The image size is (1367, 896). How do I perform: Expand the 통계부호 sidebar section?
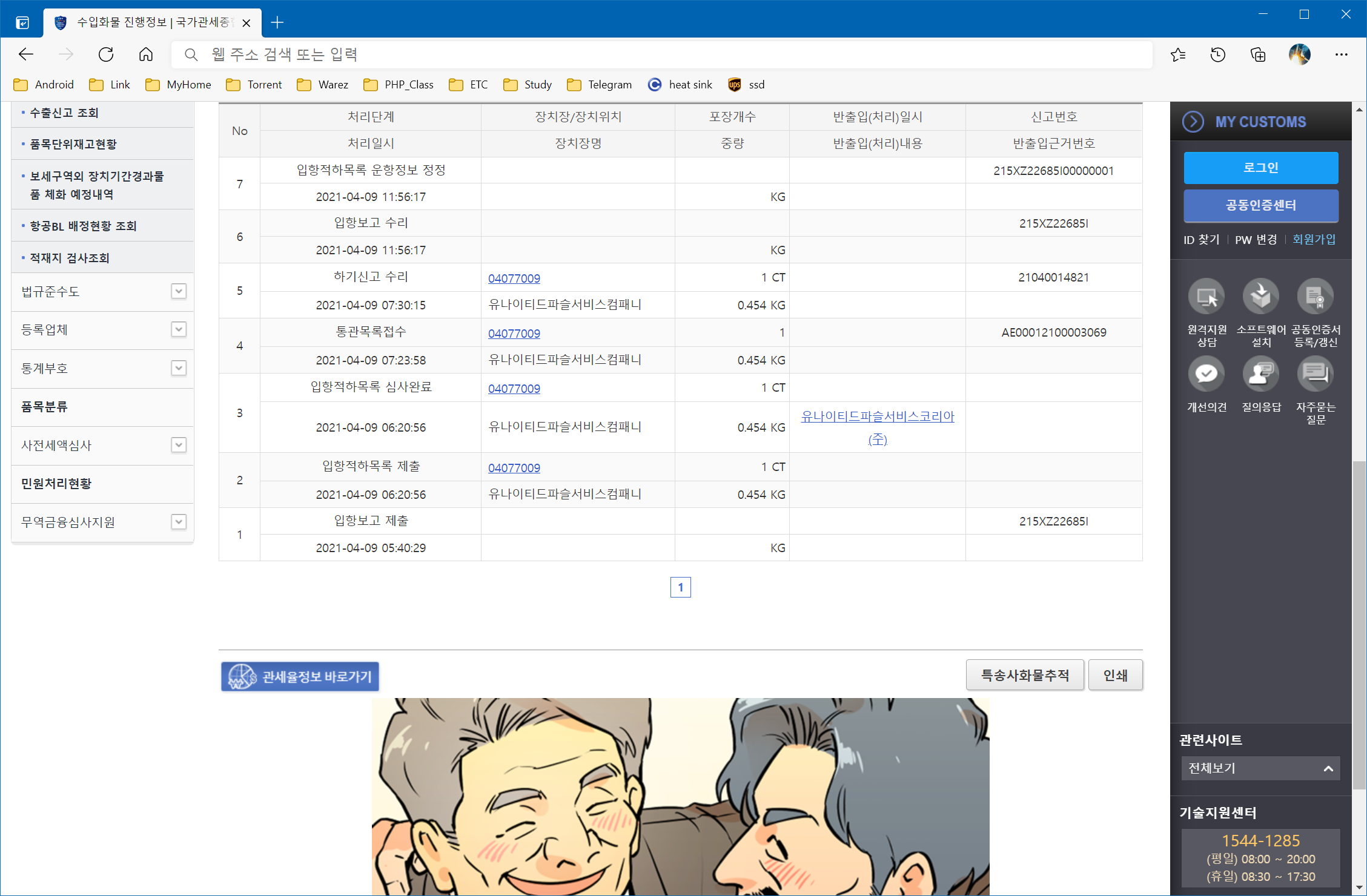pos(178,368)
